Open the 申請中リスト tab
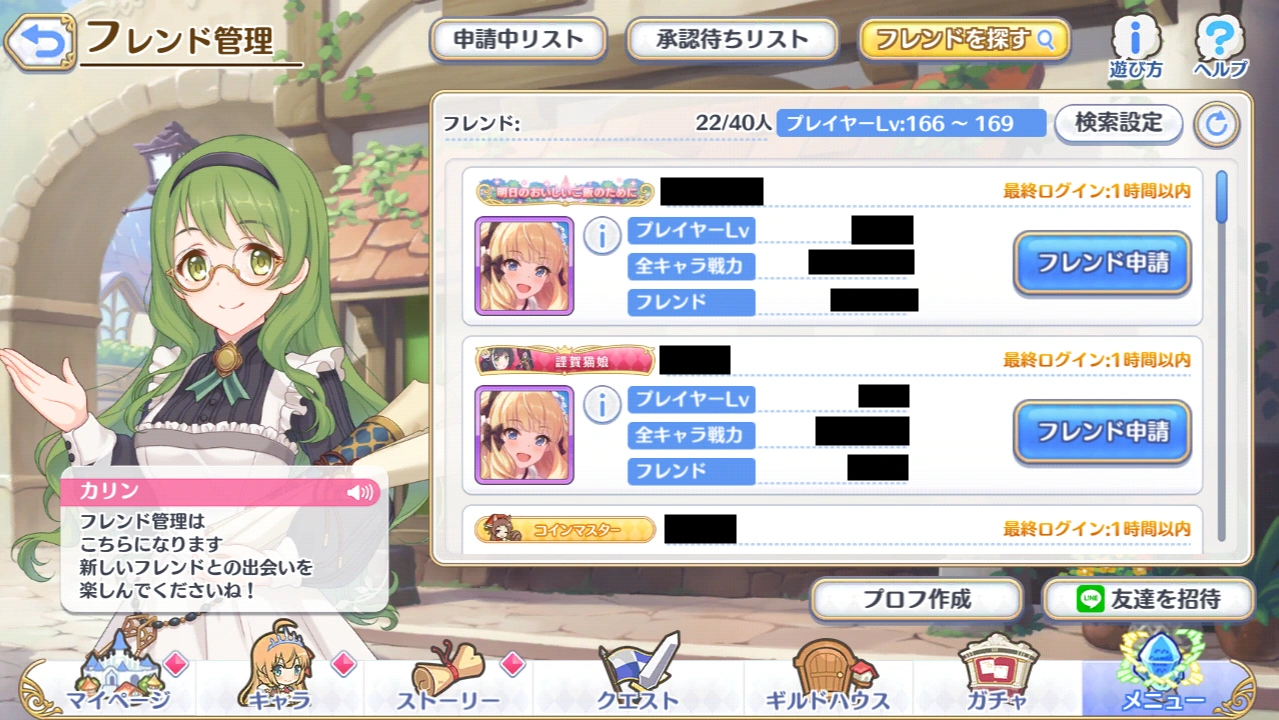Screen dimensions: 1279x720 518,40
